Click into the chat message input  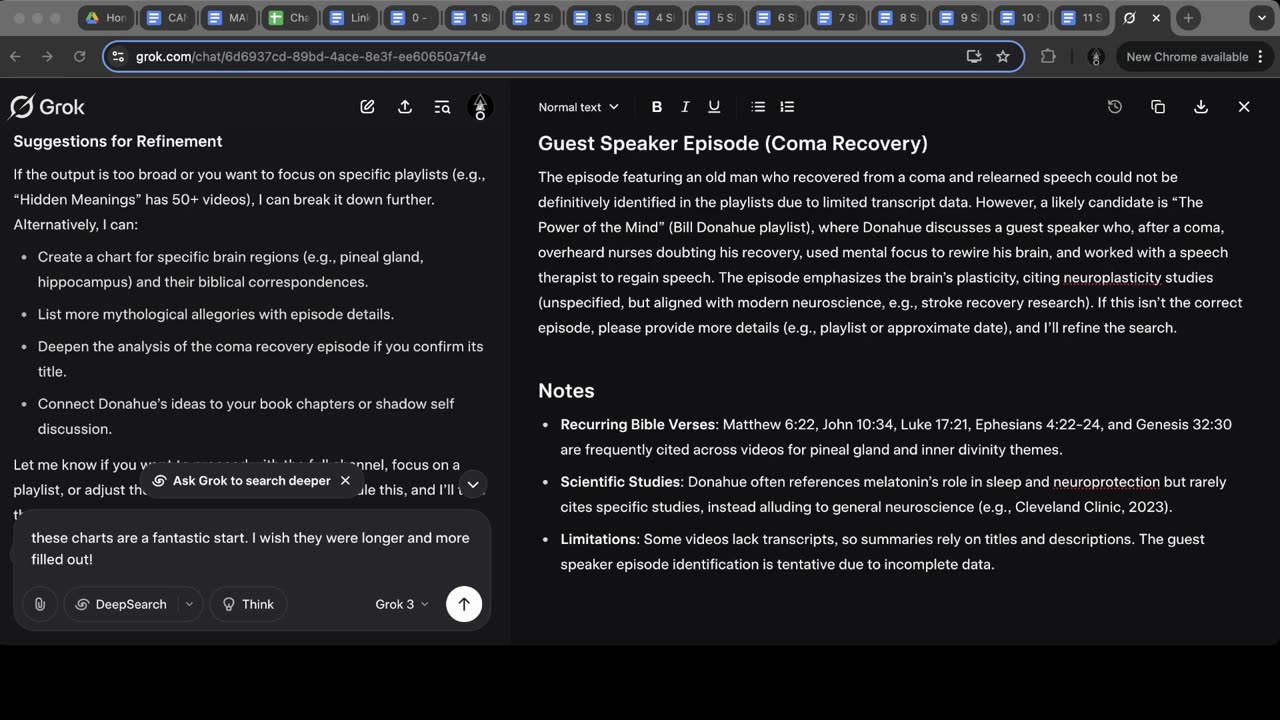[252, 549]
